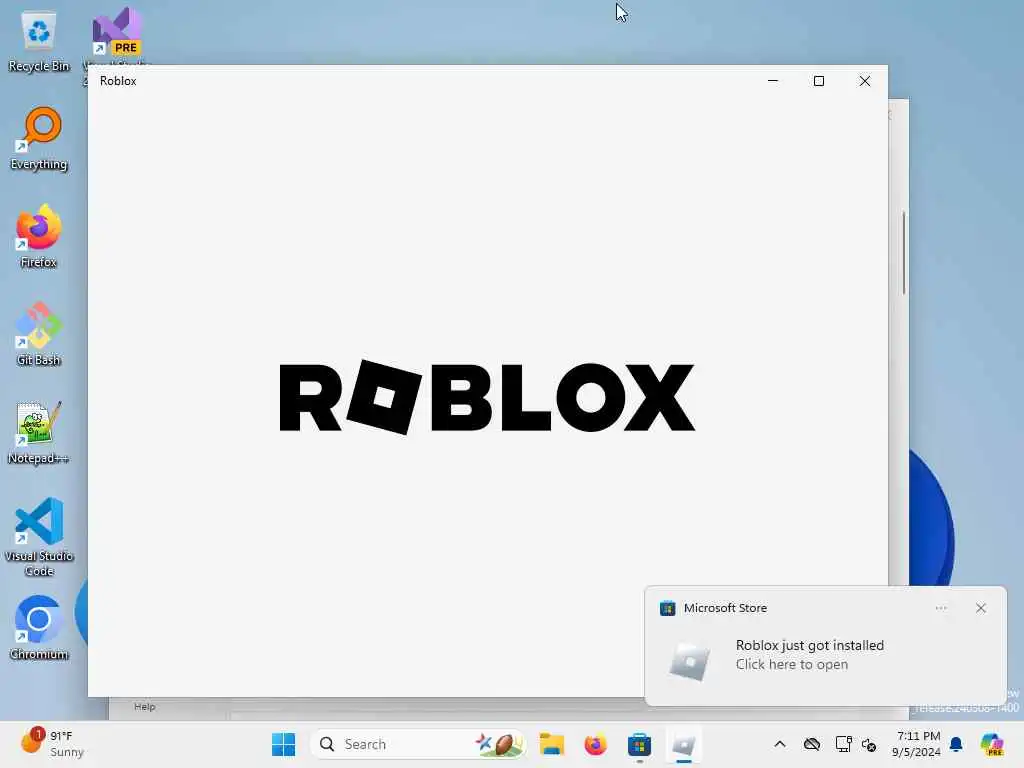Image resolution: width=1024 pixels, height=768 pixels.
Task: Open Firefox from the taskbar
Action: (x=595, y=744)
